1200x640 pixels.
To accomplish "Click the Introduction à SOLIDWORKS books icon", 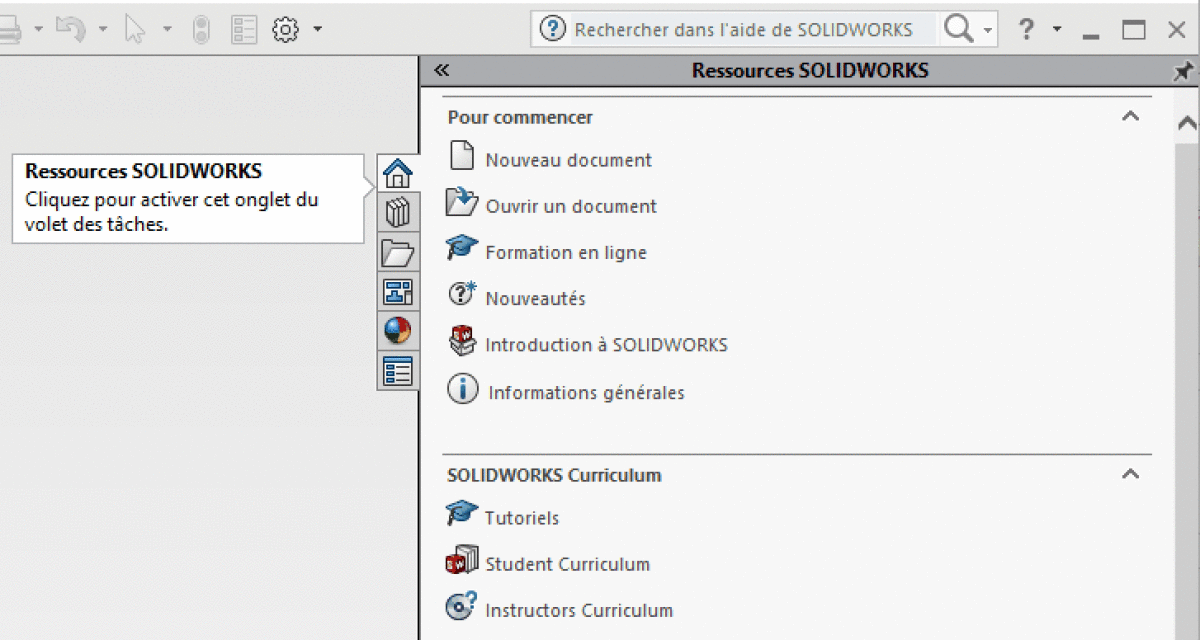I will click(462, 341).
